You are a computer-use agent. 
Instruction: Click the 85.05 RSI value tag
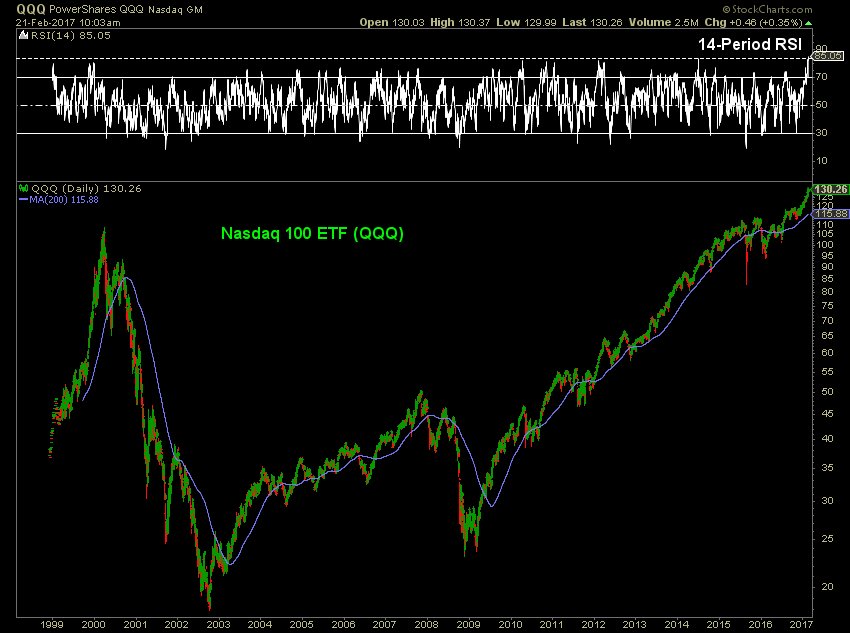[x=827, y=56]
